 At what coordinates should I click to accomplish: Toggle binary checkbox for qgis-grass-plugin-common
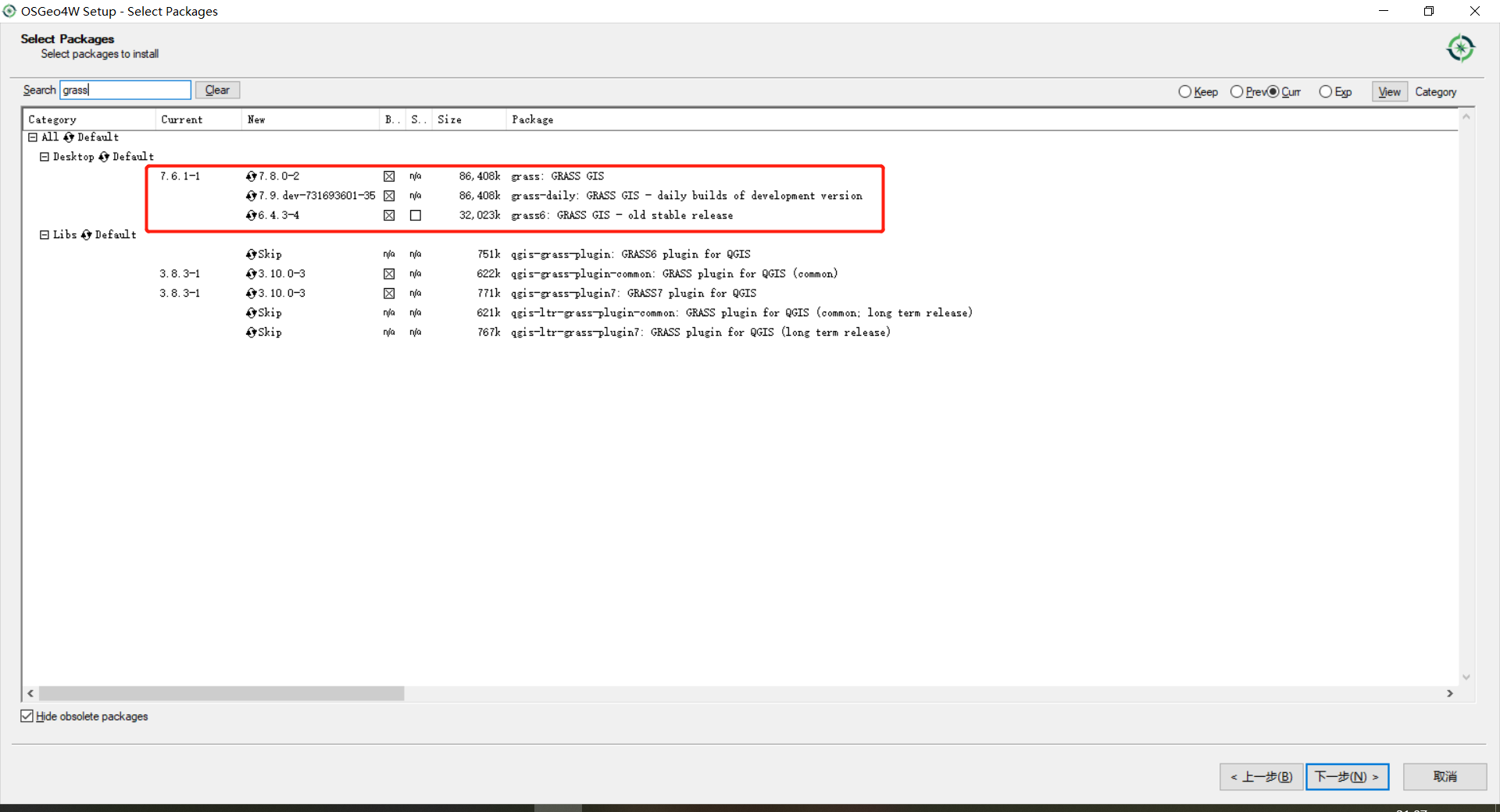click(x=389, y=274)
